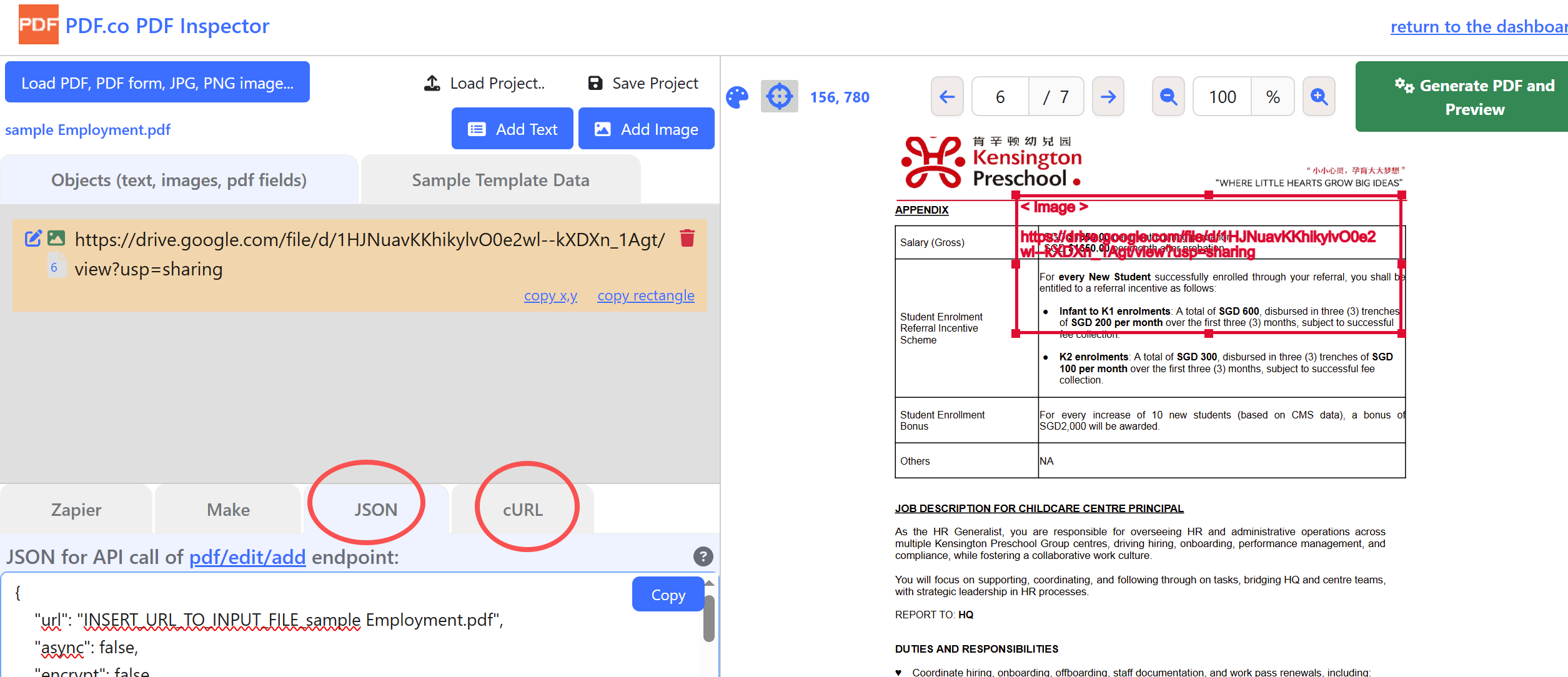Click the PDF.co logo icon
Screen dimensions: 1568x677
click(x=38, y=25)
